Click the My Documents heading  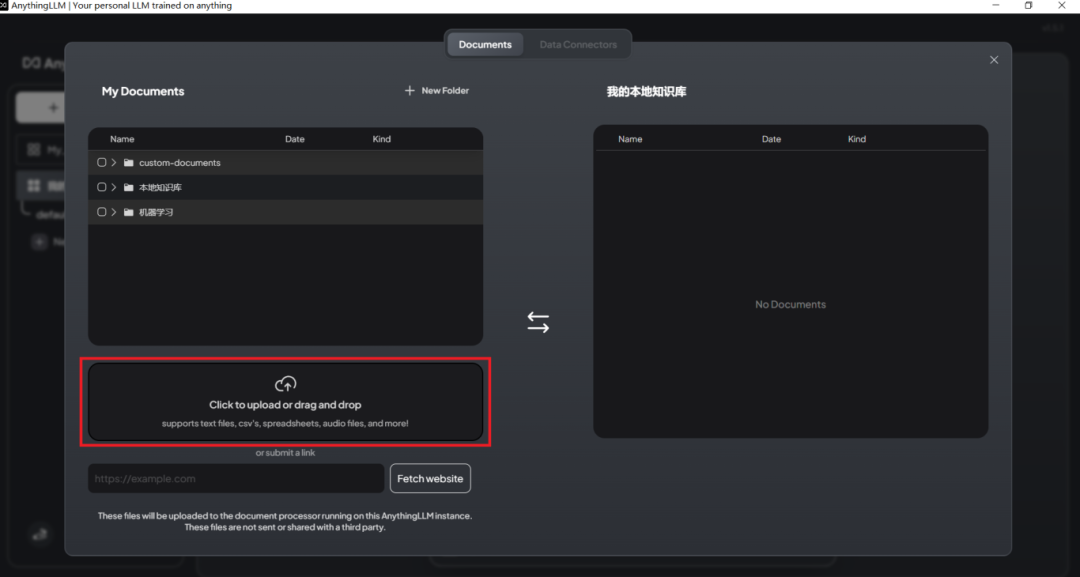143,91
